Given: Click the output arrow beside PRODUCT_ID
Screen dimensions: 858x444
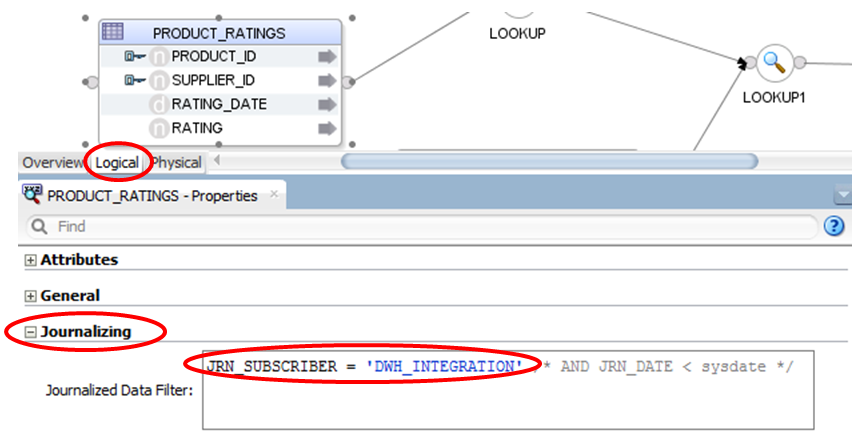Looking at the screenshot, I should click(327, 56).
